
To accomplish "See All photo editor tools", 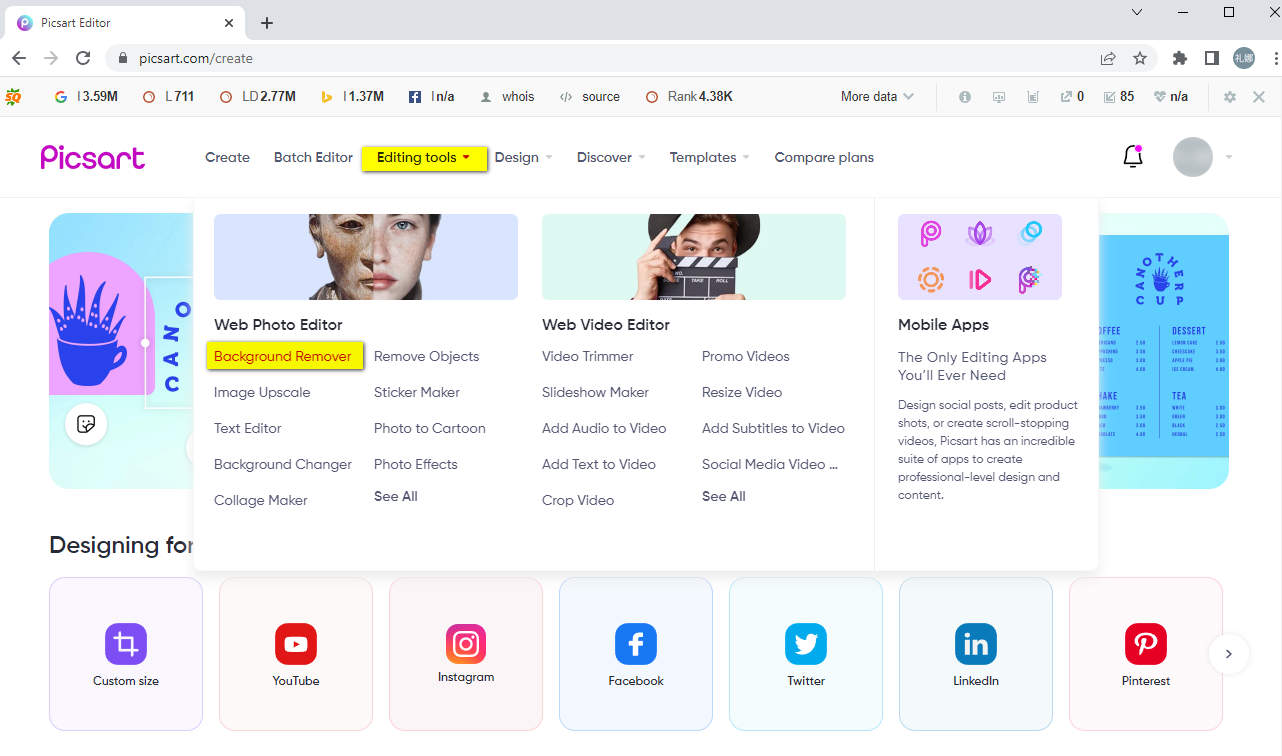I will [x=396, y=496].
